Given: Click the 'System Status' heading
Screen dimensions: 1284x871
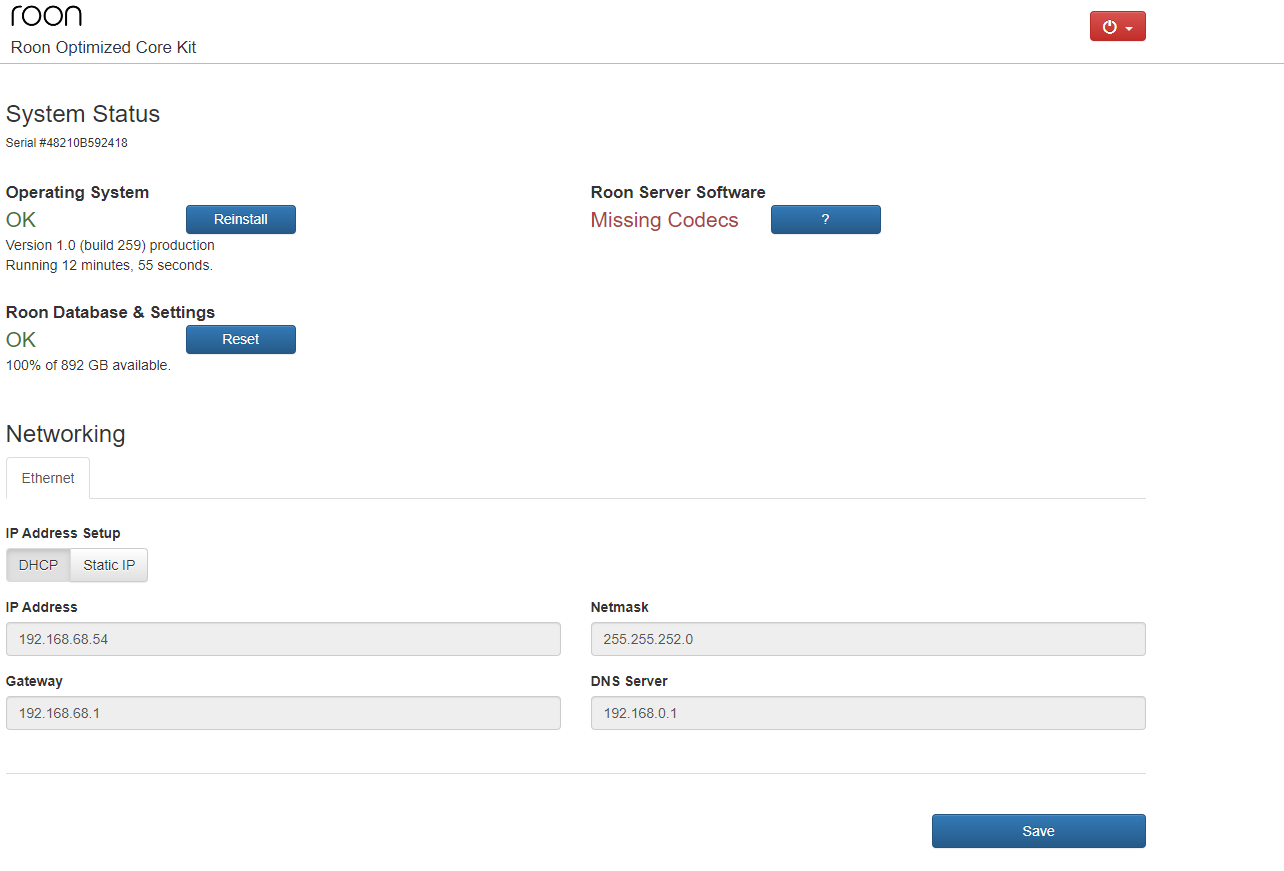Looking at the screenshot, I should coord(83,114).
